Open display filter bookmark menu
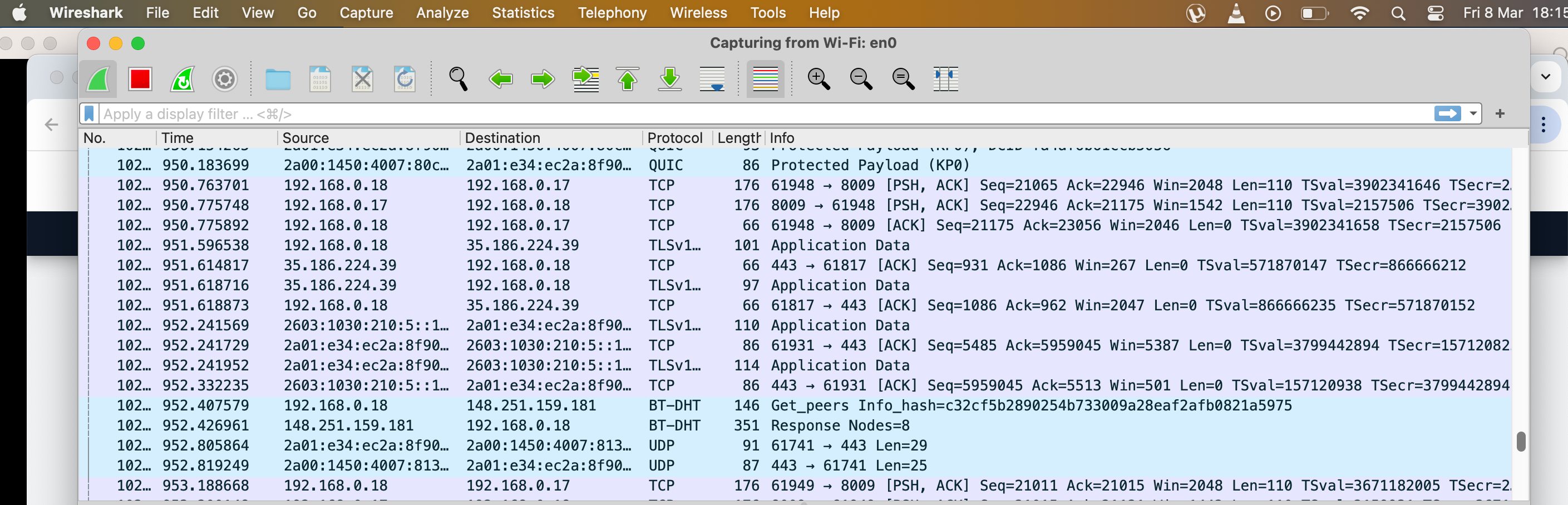The width and height of the screenshot is (1568, 505). 90,114
